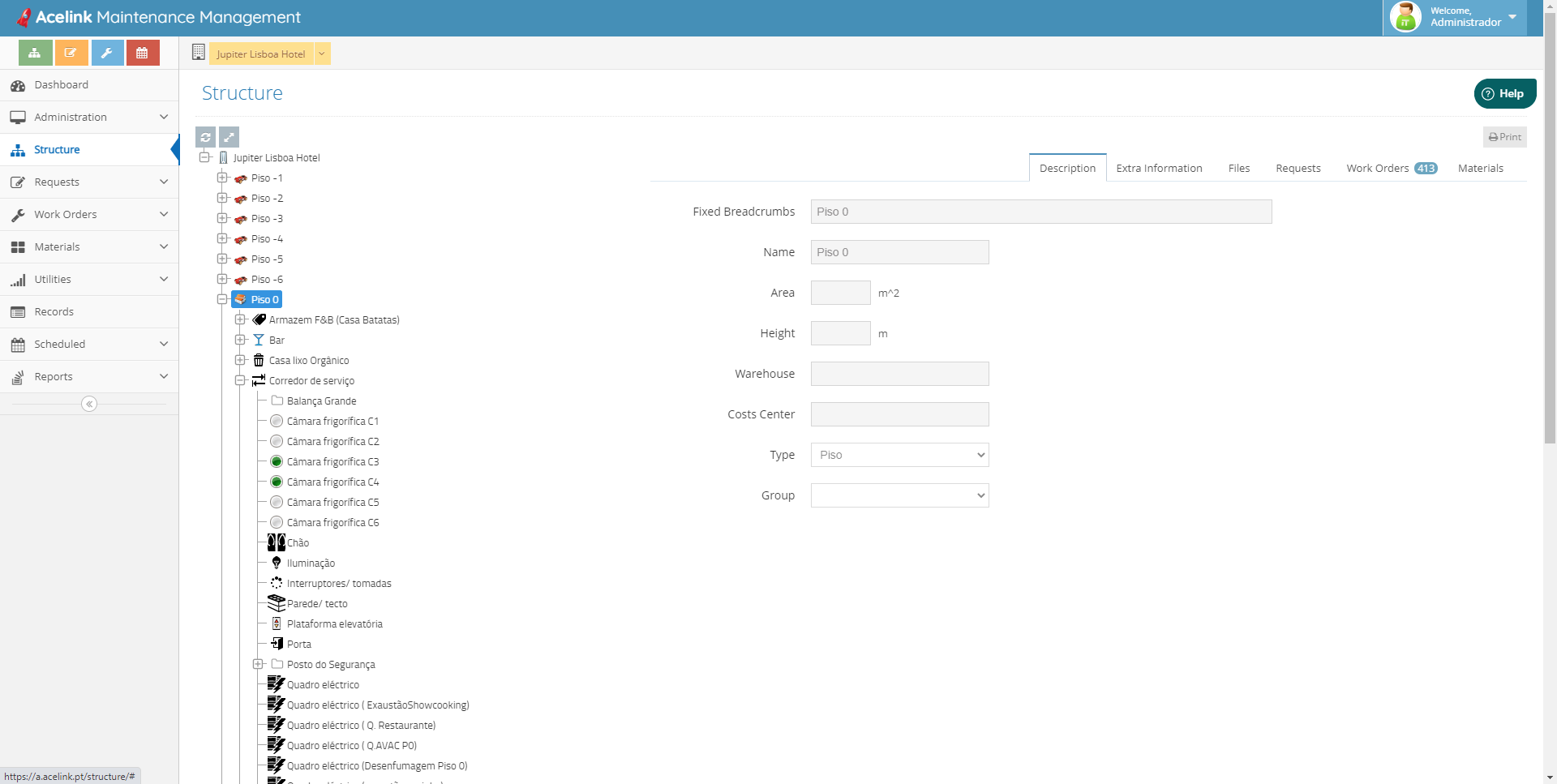
Task: Open the red calendar scheduled icon
Action: pyautogui.click(x=143, y=53)
